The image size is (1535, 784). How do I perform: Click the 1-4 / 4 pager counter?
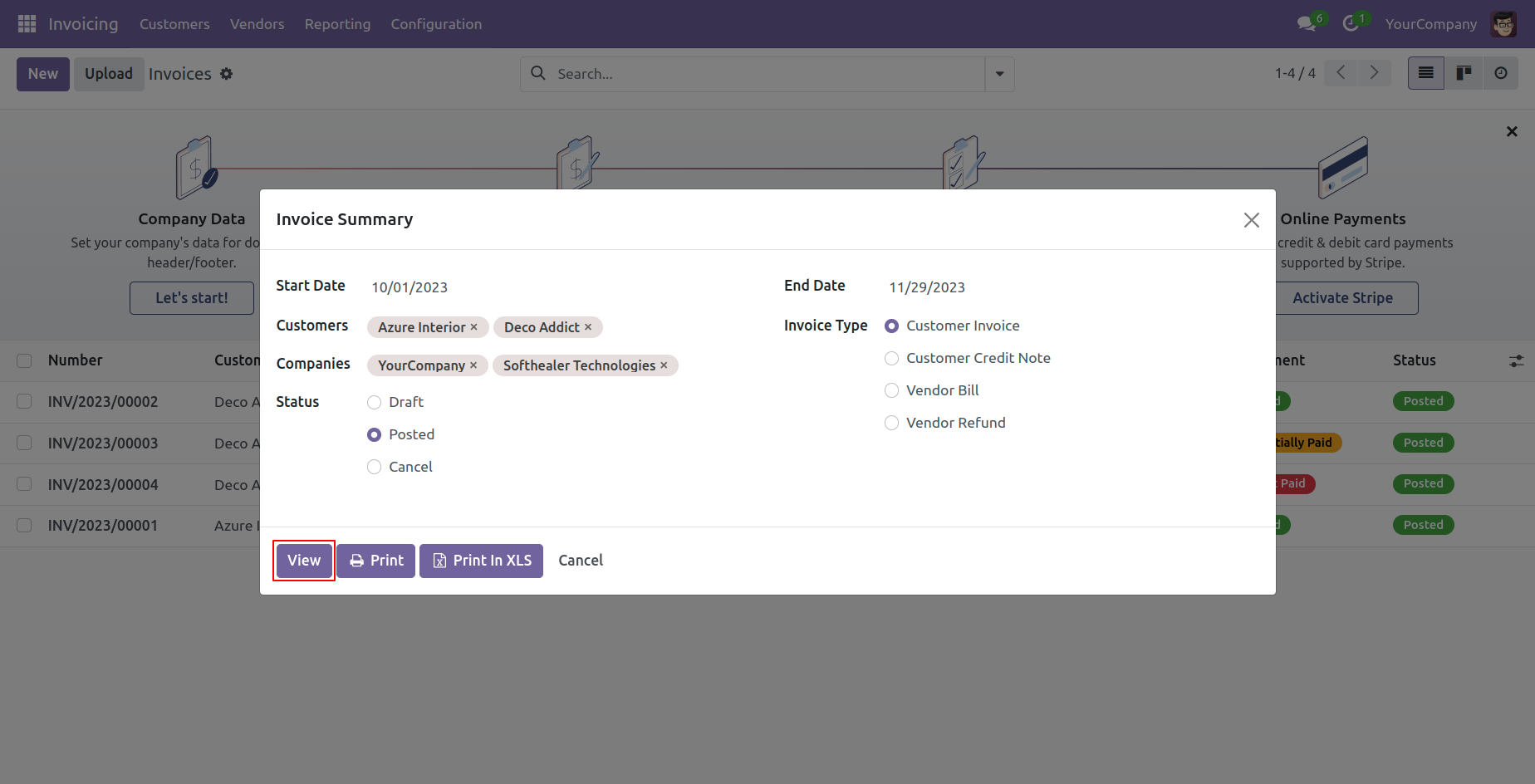[1295, 73]
